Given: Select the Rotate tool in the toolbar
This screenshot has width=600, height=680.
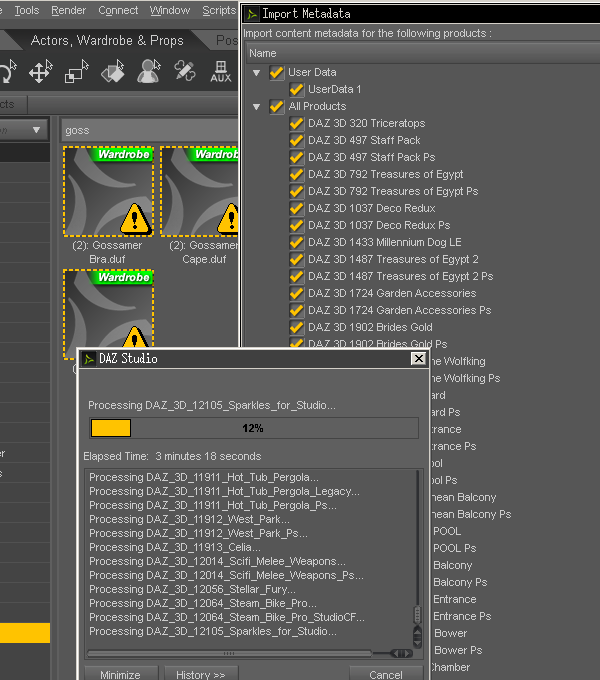Looking at the screenshot, I should [x=8, y=71].
